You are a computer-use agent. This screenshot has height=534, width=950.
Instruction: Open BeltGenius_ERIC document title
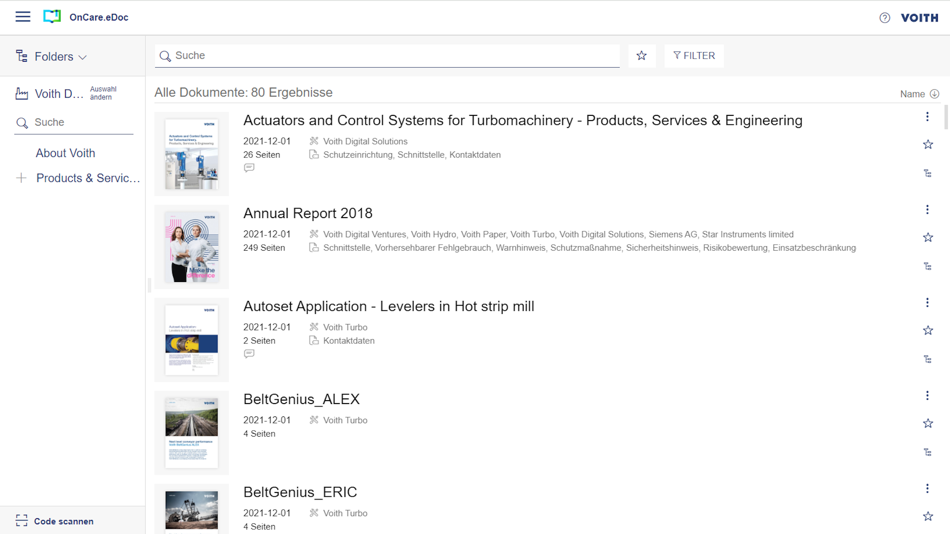[x=301, y=492]
